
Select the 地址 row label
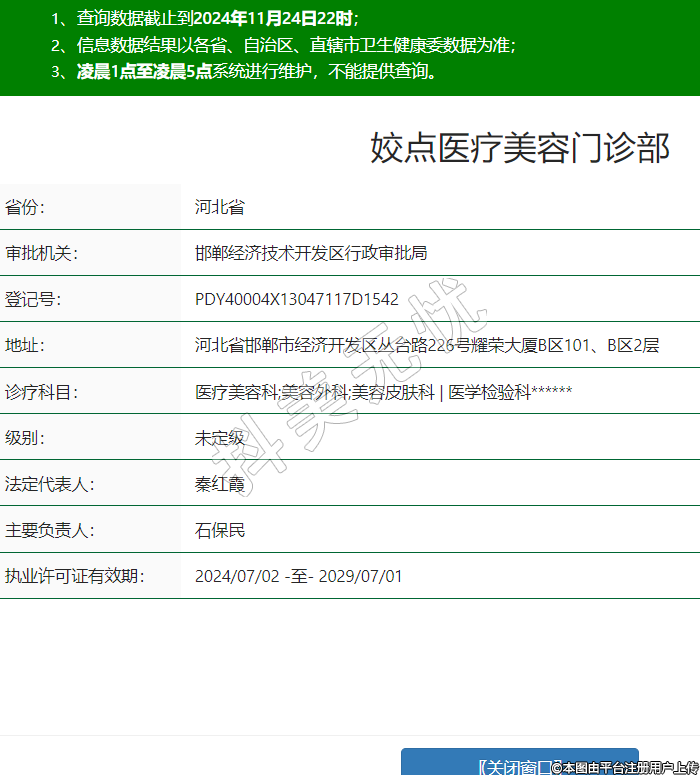click(26, 345)
